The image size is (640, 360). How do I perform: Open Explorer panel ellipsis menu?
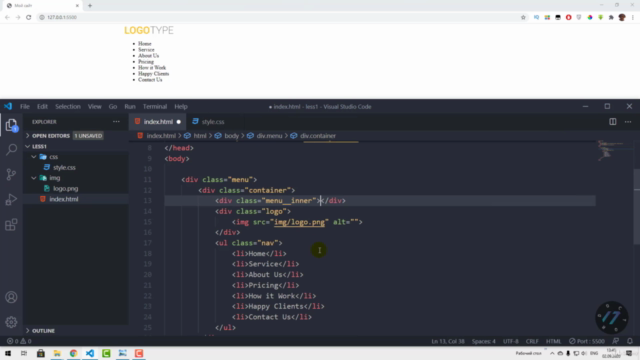click(x=116, y=122)
